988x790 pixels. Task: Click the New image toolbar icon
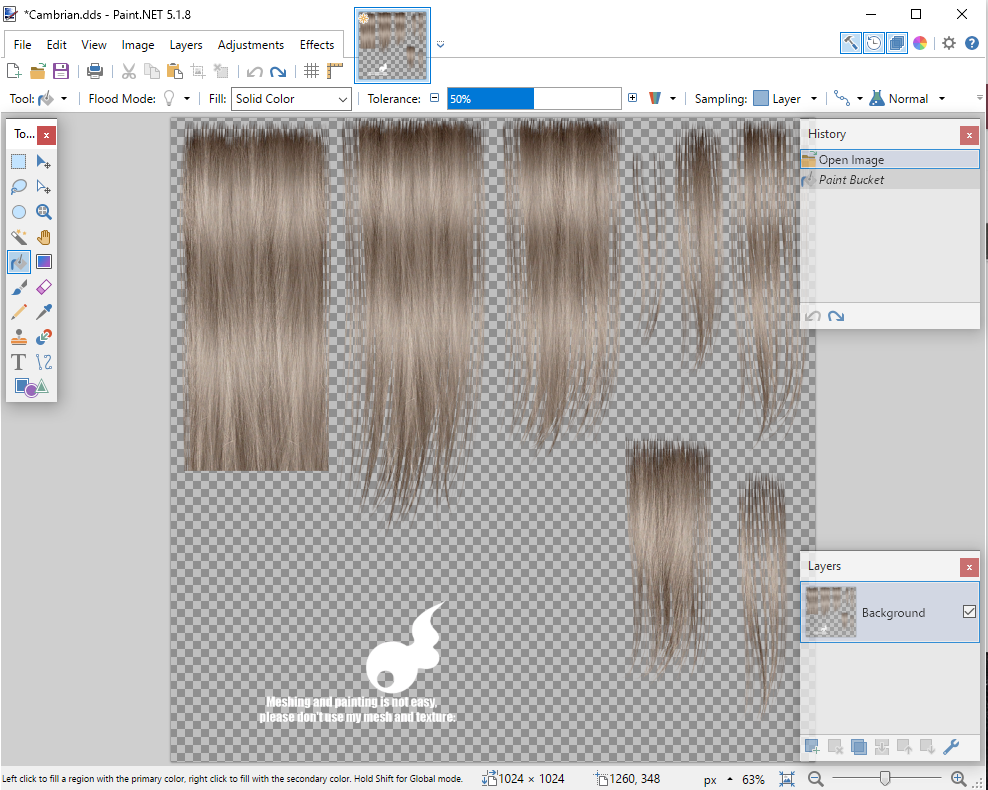coord(14,71)
